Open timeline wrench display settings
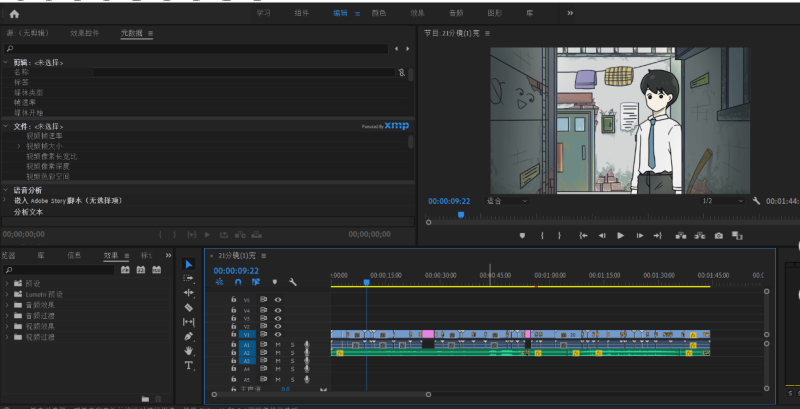Viewport: 800px width, 409px height. point(292,282)
